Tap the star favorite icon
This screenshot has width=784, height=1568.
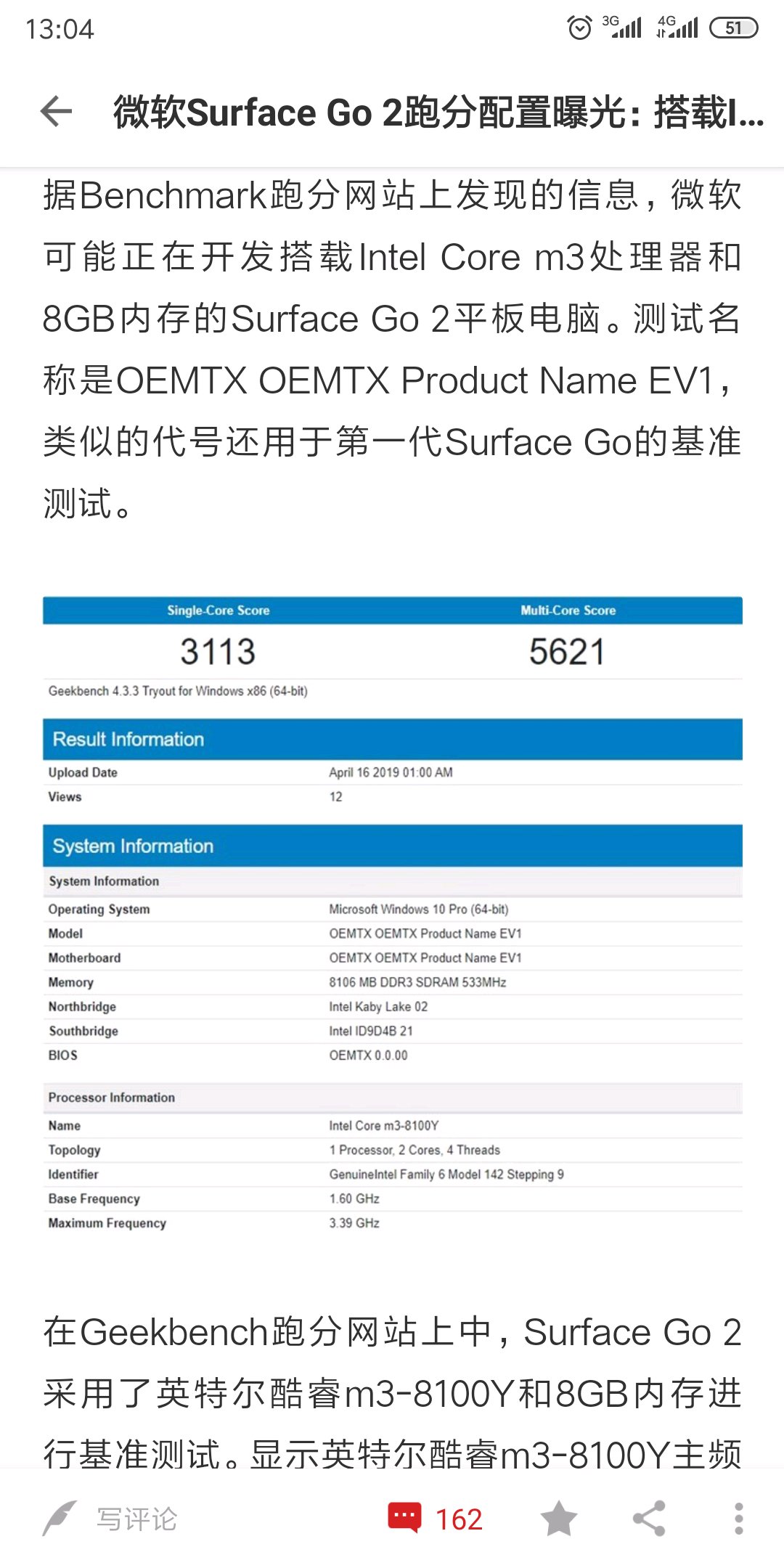point(558,1519)
